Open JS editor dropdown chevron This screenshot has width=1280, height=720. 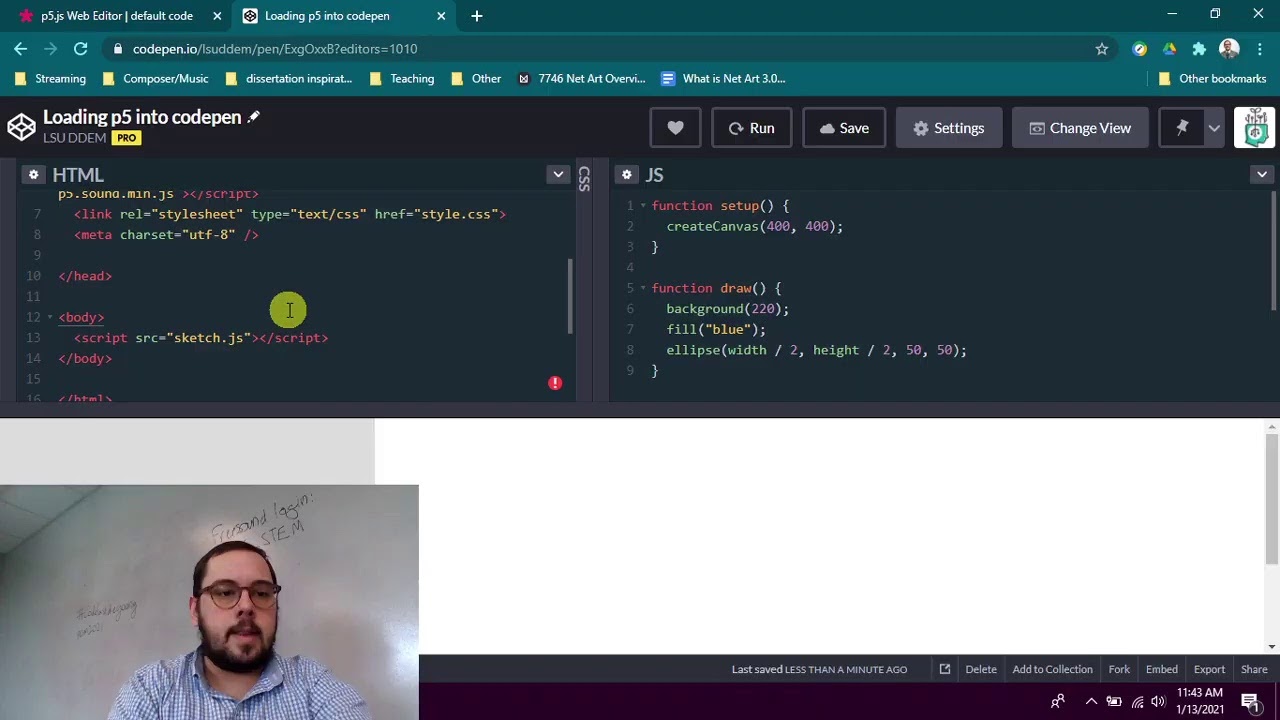click(1262, 175)
